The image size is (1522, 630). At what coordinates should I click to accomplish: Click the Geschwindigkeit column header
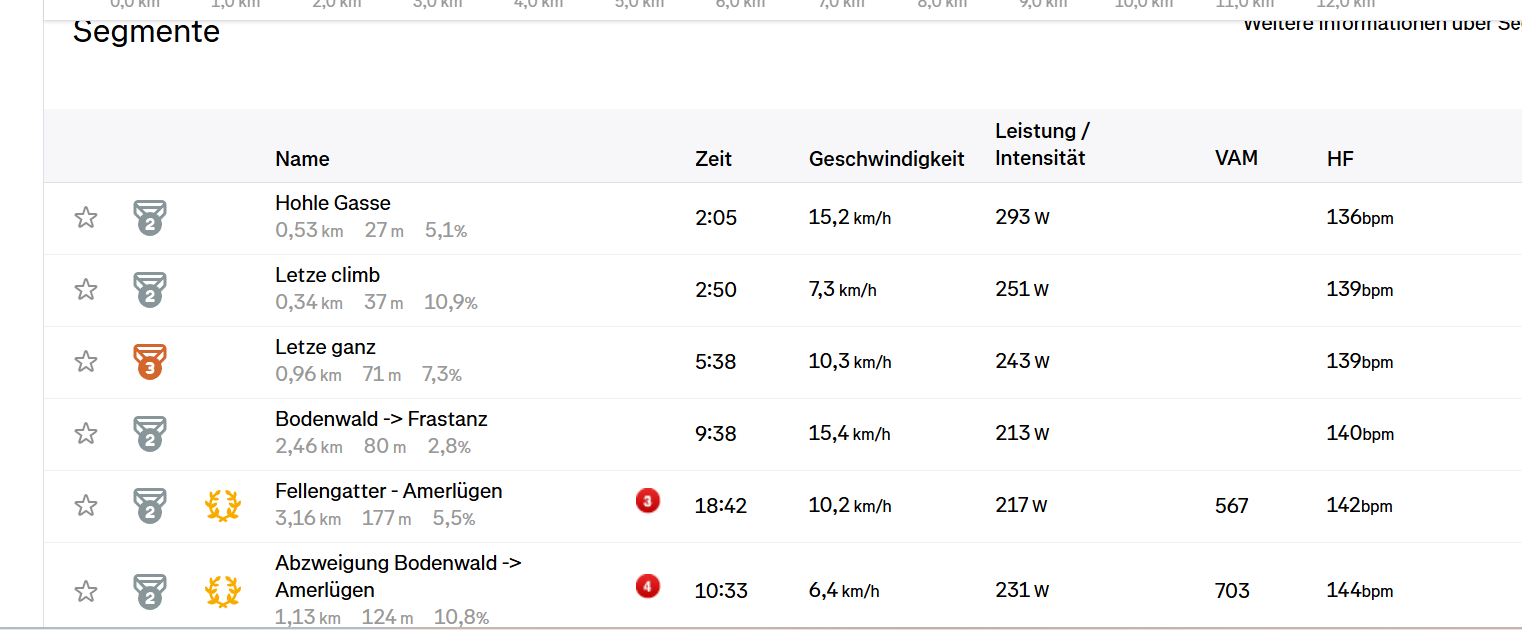886,159
